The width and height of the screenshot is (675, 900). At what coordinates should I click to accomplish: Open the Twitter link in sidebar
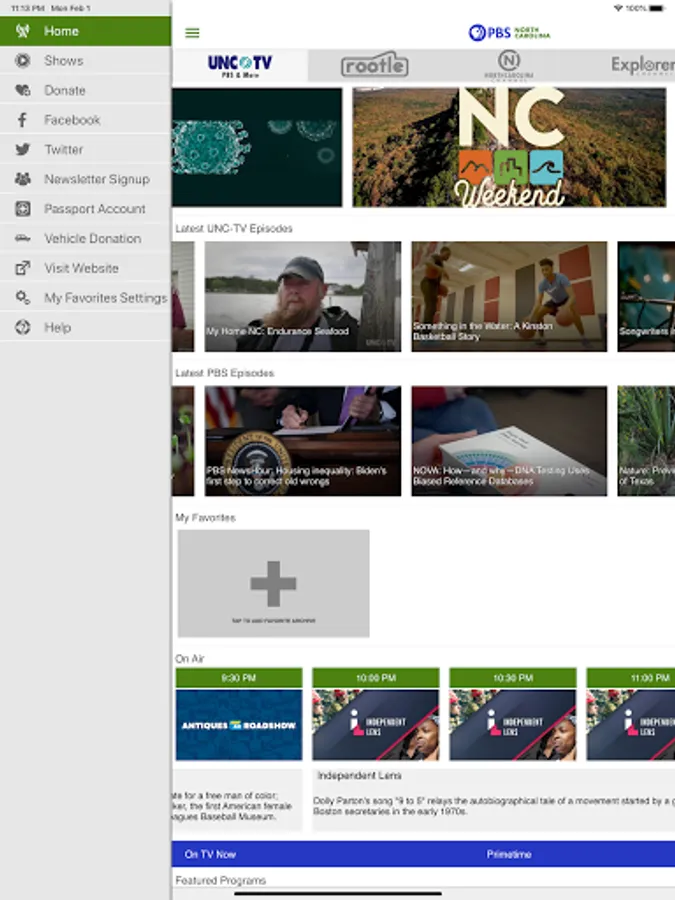pos(86,149)
